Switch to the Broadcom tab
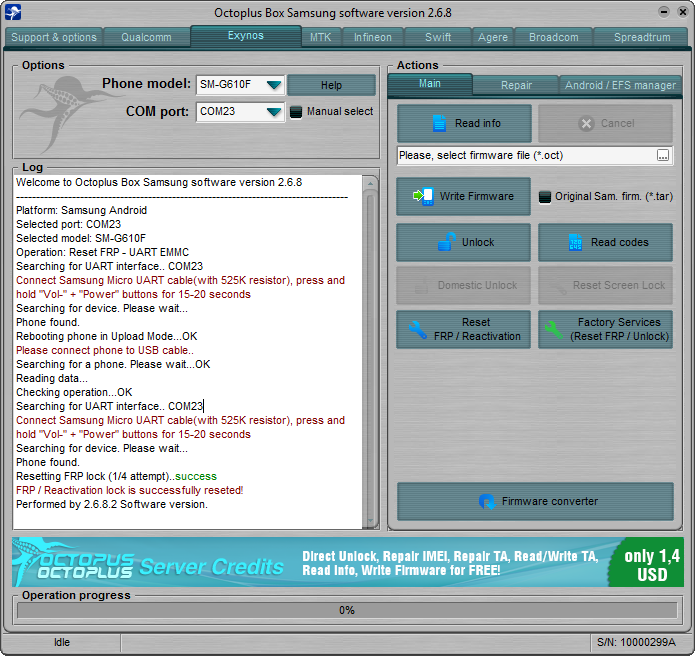The width and height of the screenshot is (695, 656). (x=554, y=37)
